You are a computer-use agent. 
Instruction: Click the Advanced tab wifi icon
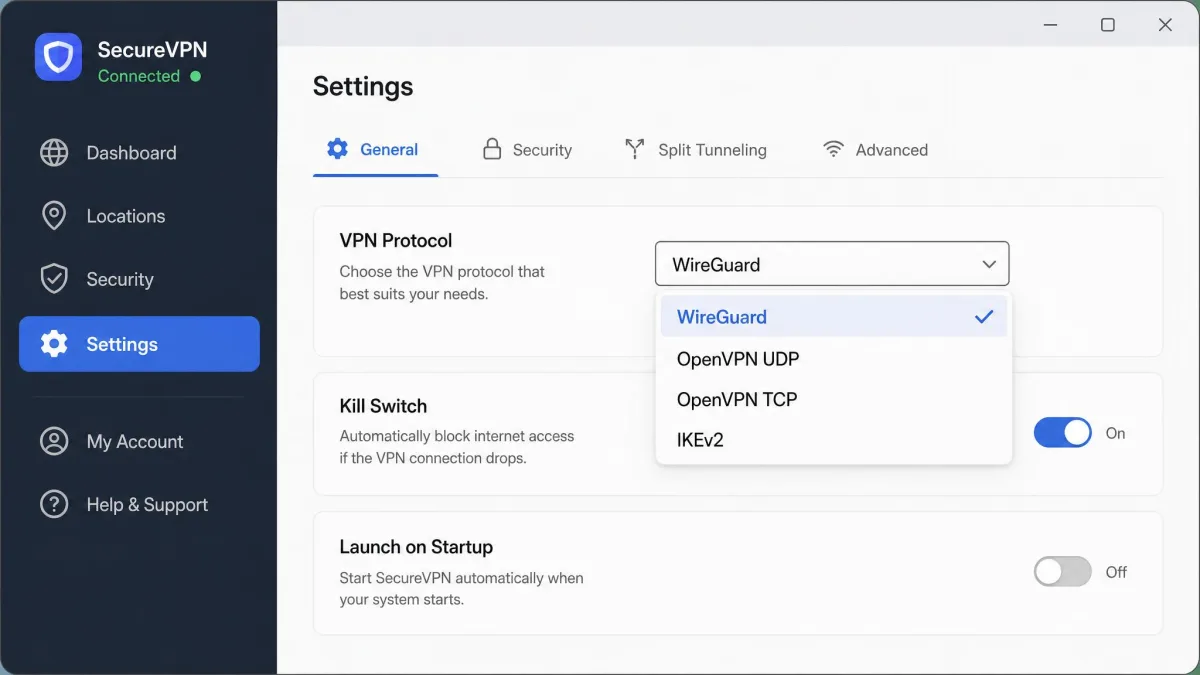click(833, 149)
